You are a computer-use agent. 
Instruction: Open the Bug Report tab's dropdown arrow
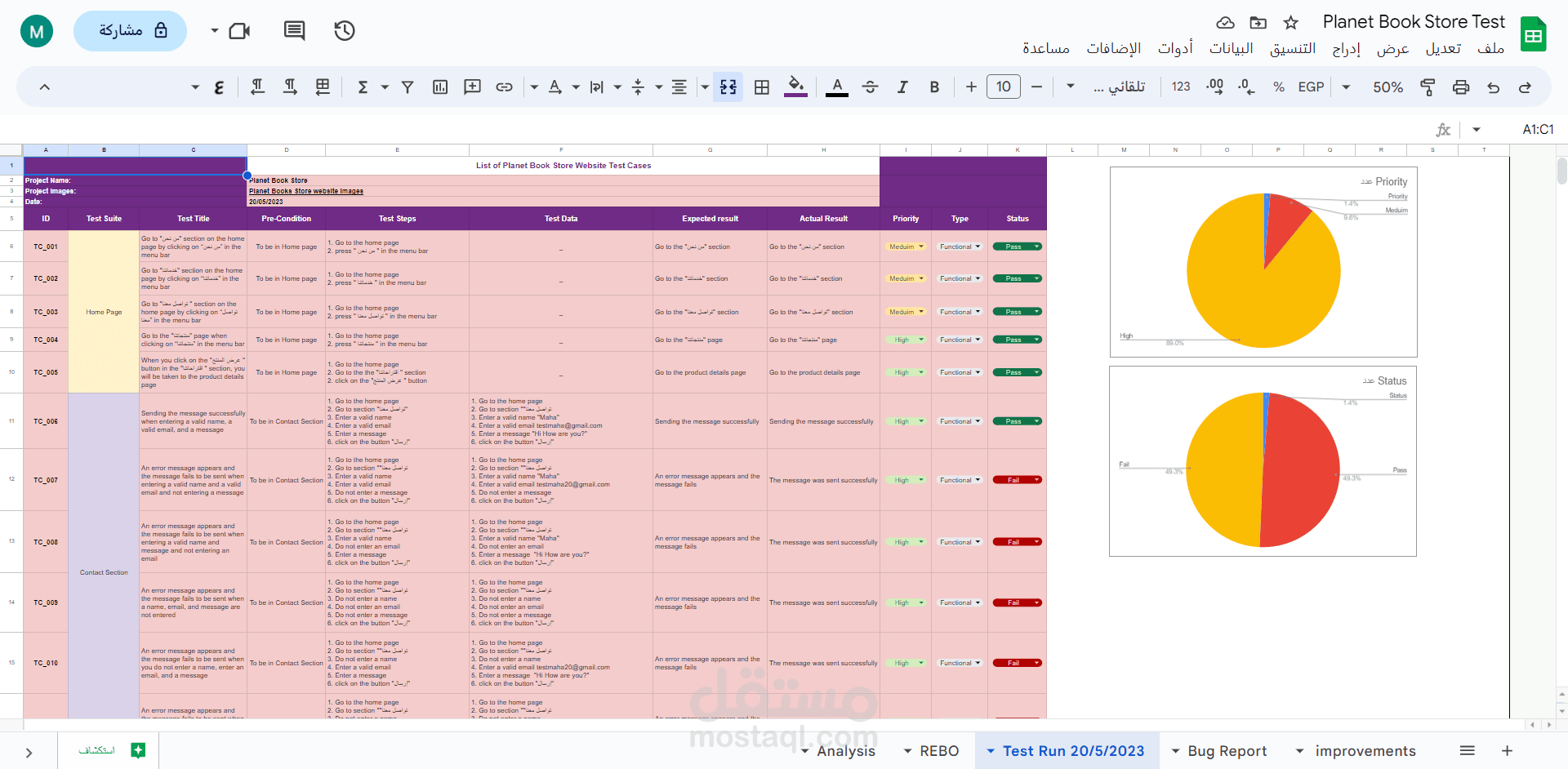[x=1176, y=751]
